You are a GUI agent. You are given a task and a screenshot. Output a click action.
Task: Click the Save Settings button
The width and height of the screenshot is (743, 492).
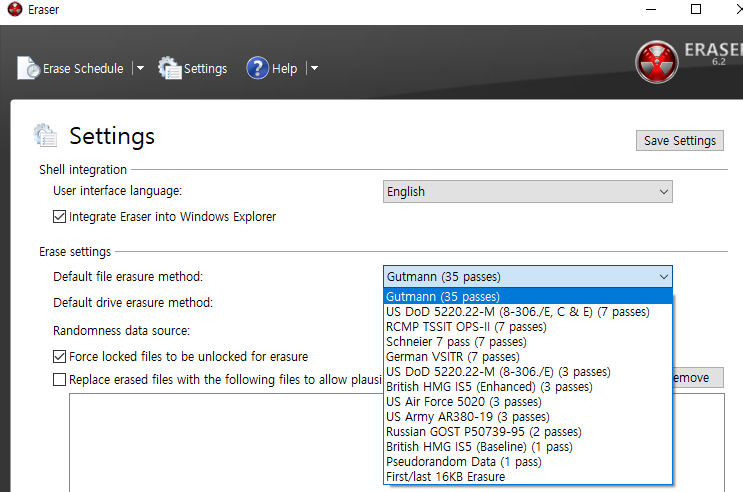(x=680, y=141)
